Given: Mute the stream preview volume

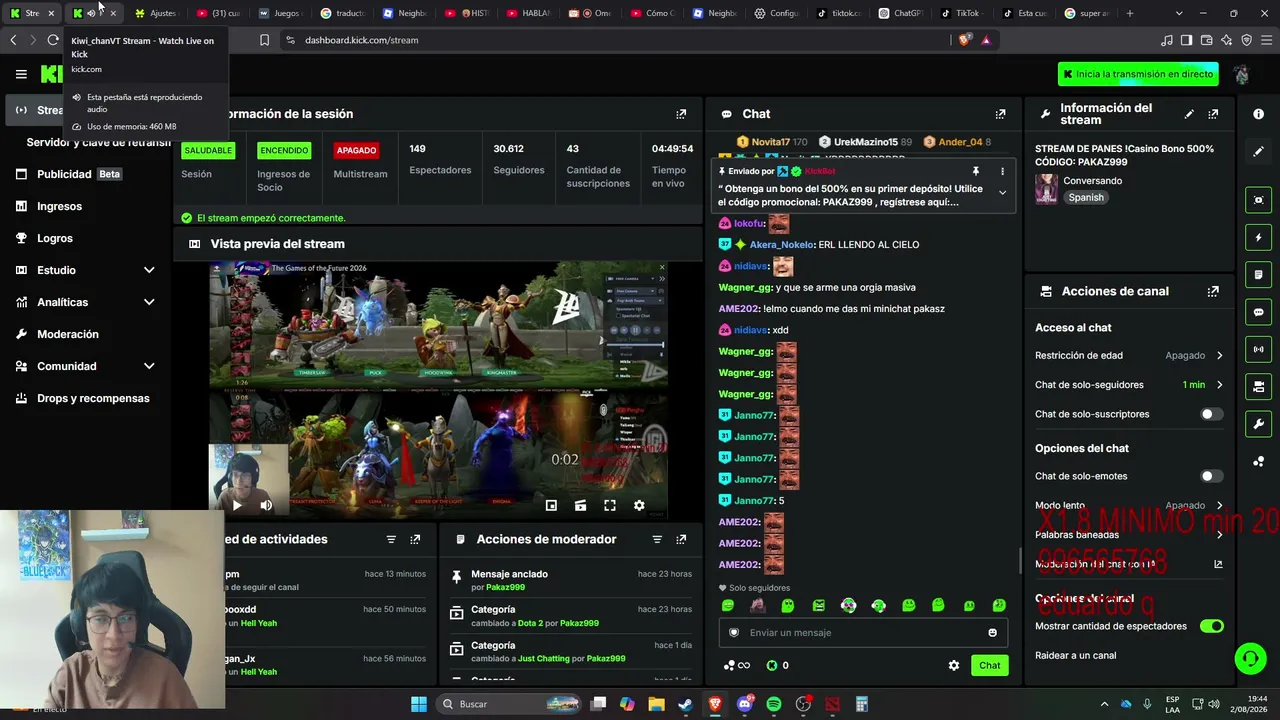Looking at the screenshot, I should point(266,505).
